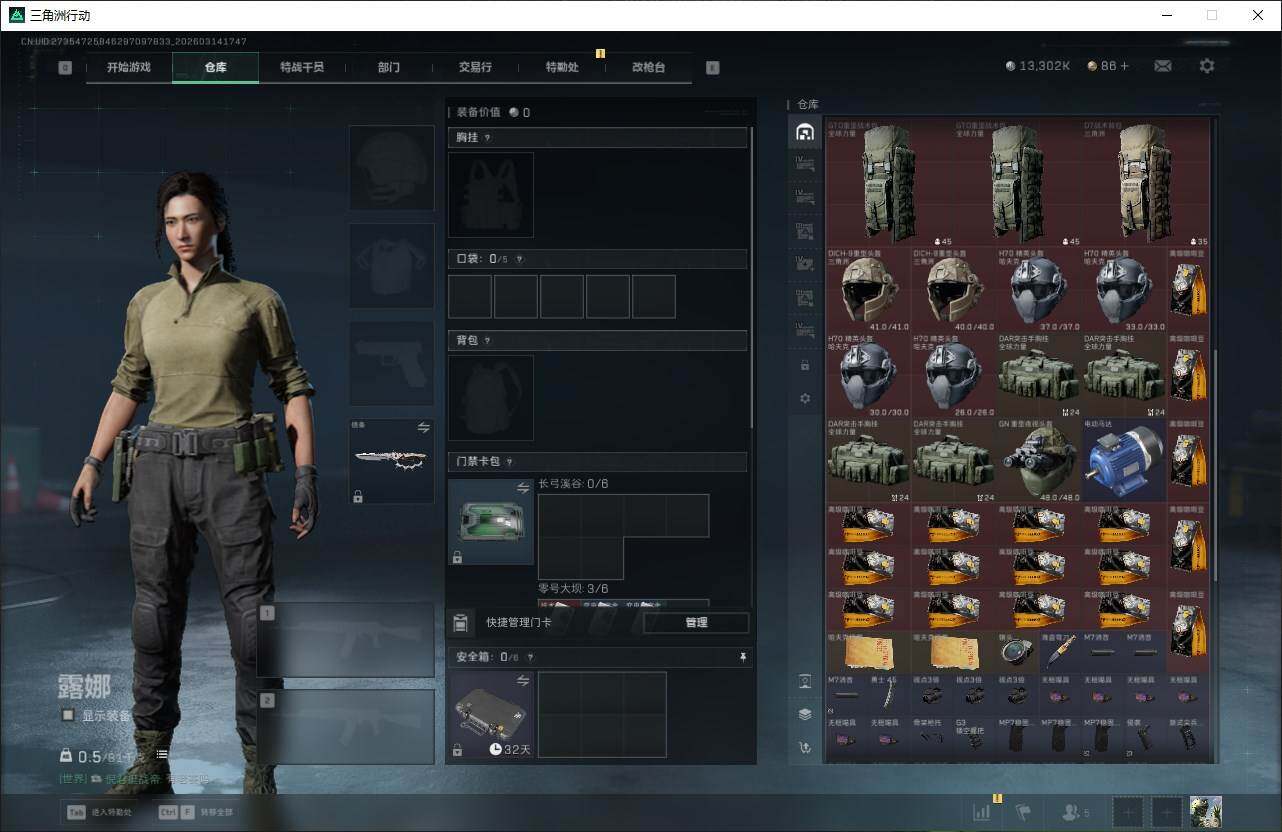This screenshot has width=1282, height=832.
Task: Click the swap arrows on the key card case
Action: click(523, 488)
